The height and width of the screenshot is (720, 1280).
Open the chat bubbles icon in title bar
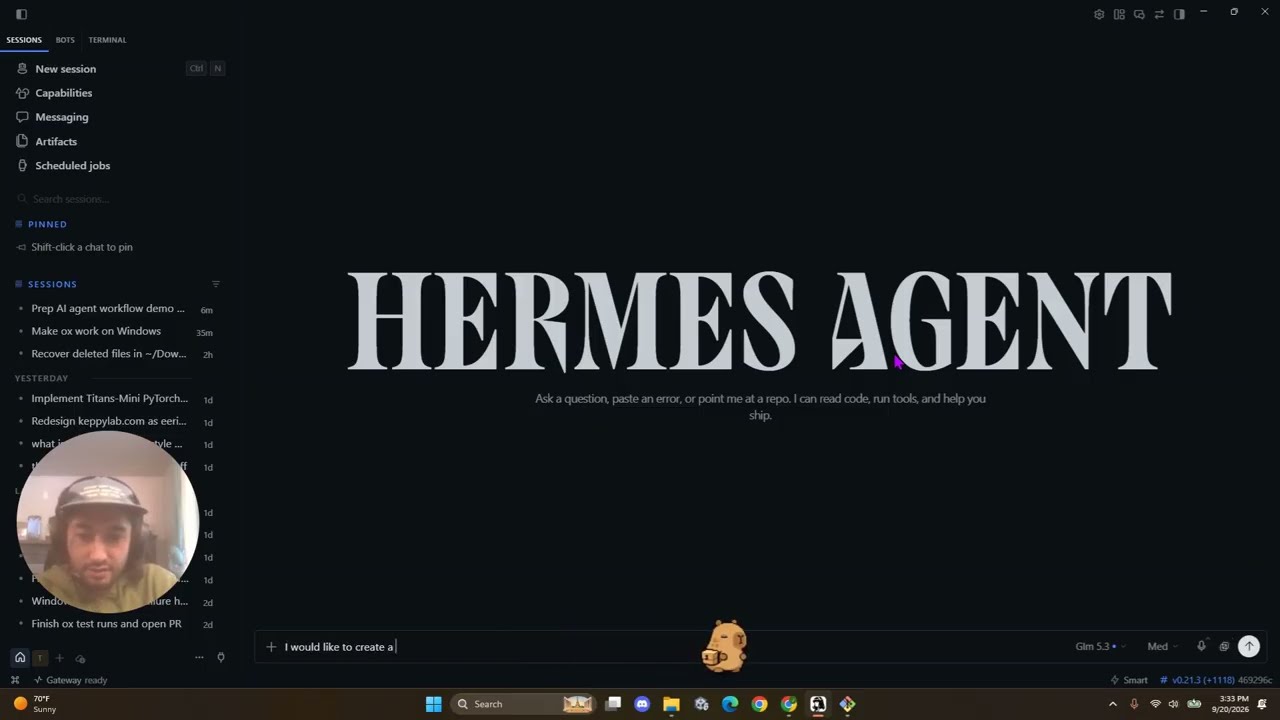(x=1139, y=14)
